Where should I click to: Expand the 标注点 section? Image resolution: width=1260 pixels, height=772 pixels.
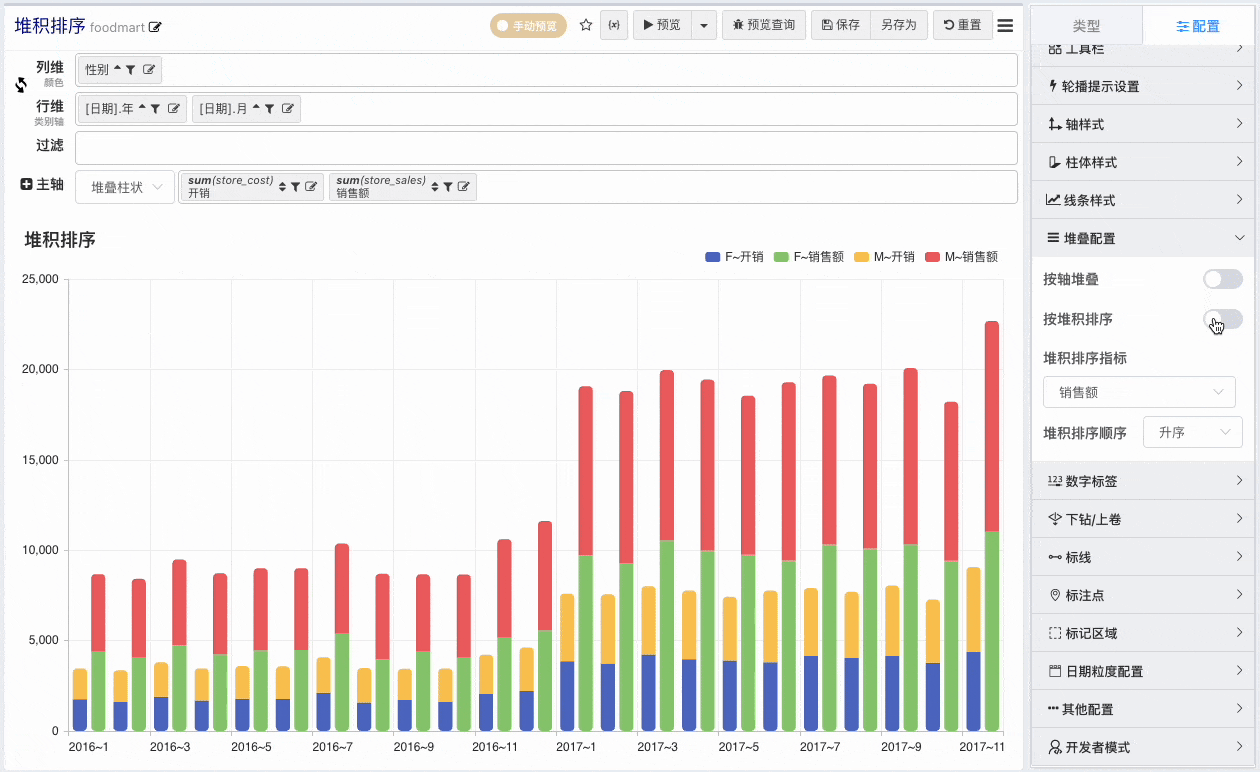[1145, 595]
